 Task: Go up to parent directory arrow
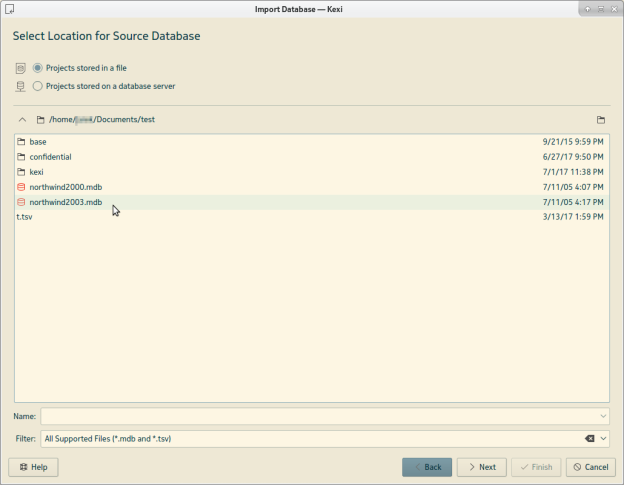point(22,119)
